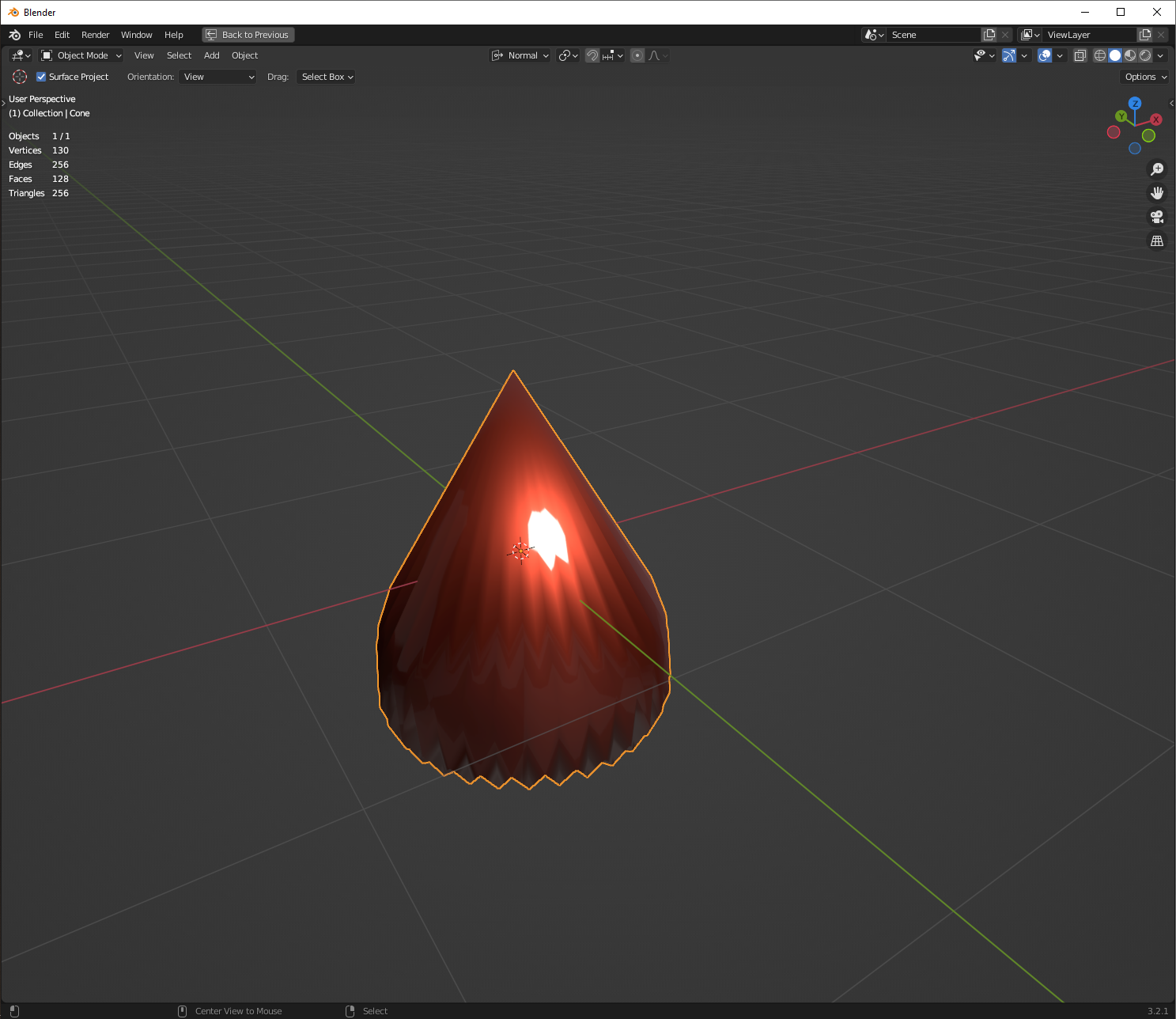1176x1019 pixels.
Task: Open the Edit menu
Action: click(62, 35)
